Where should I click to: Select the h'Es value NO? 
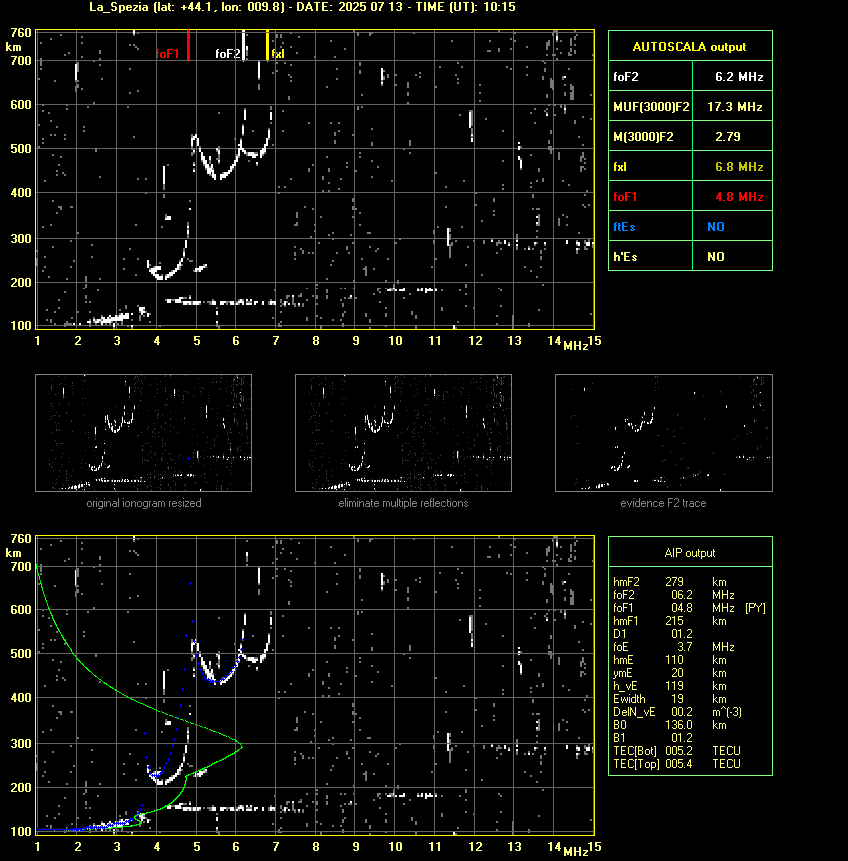click(x=716, y=256)
